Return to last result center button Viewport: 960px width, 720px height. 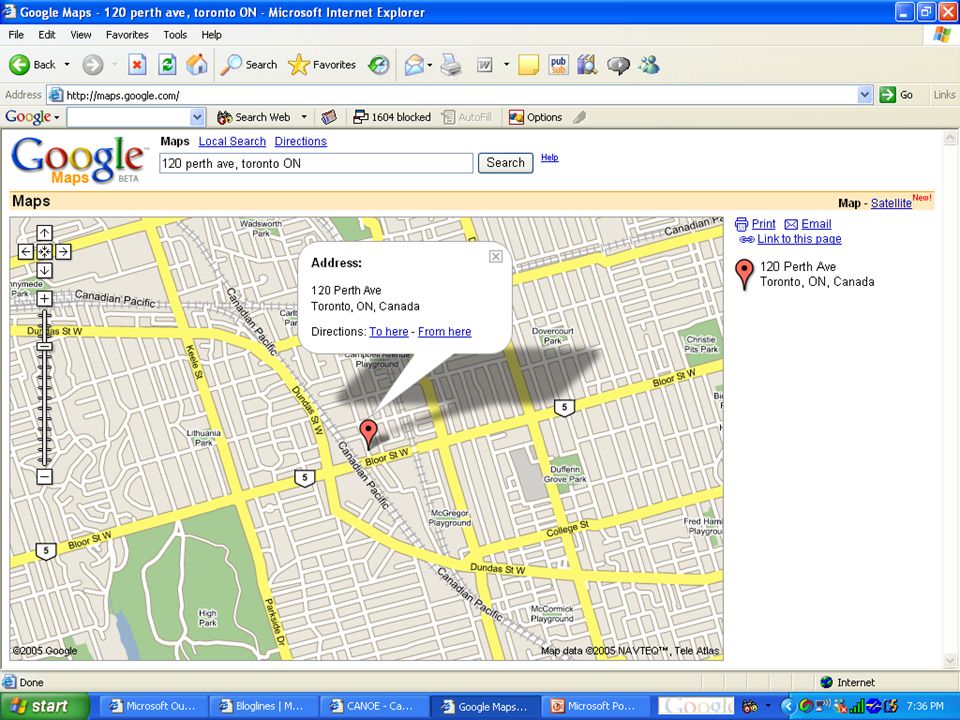click(45, 252)
